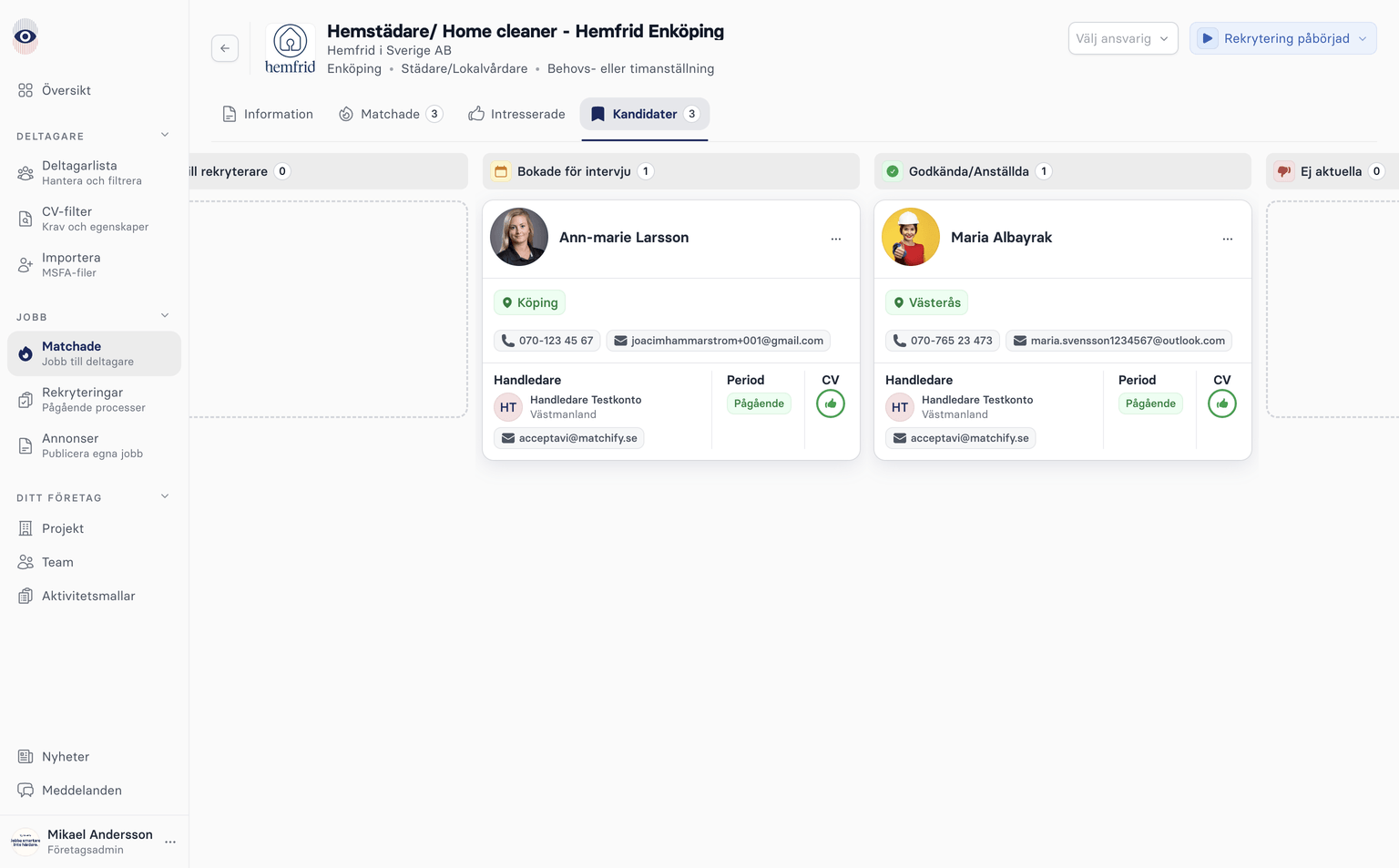Switch to the Intresserade tab
This screenshot has width=1399, height=868.
pyautogui.click(x=516, y=113)
